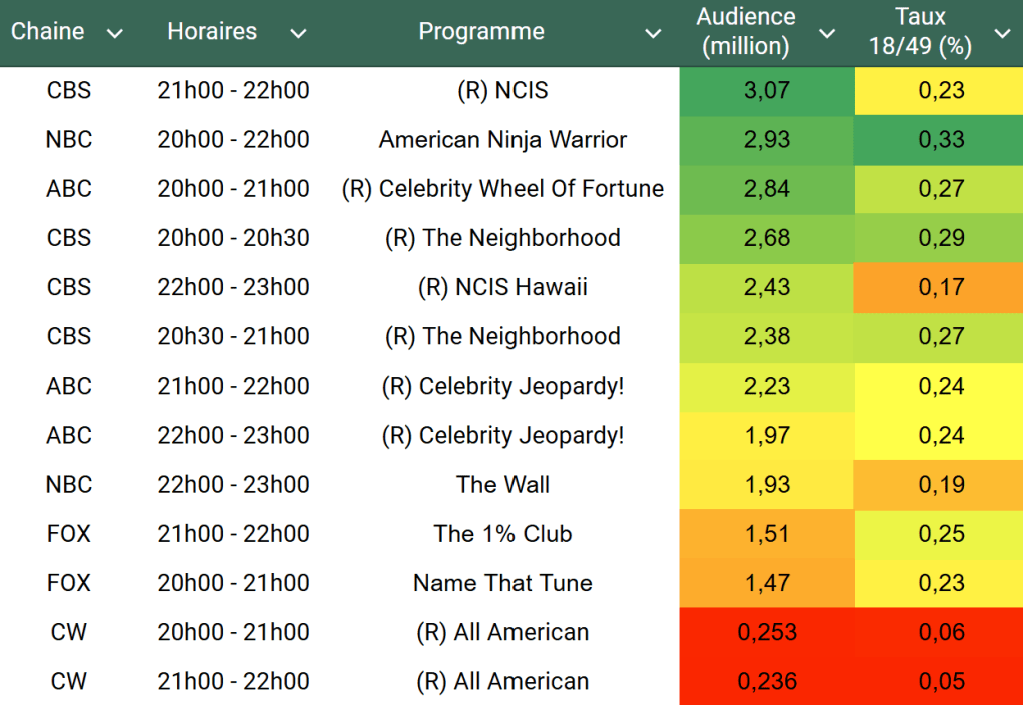
Task: Click the 3,07 audience cell
Action: pyautogui.click(x=767, y=91)
